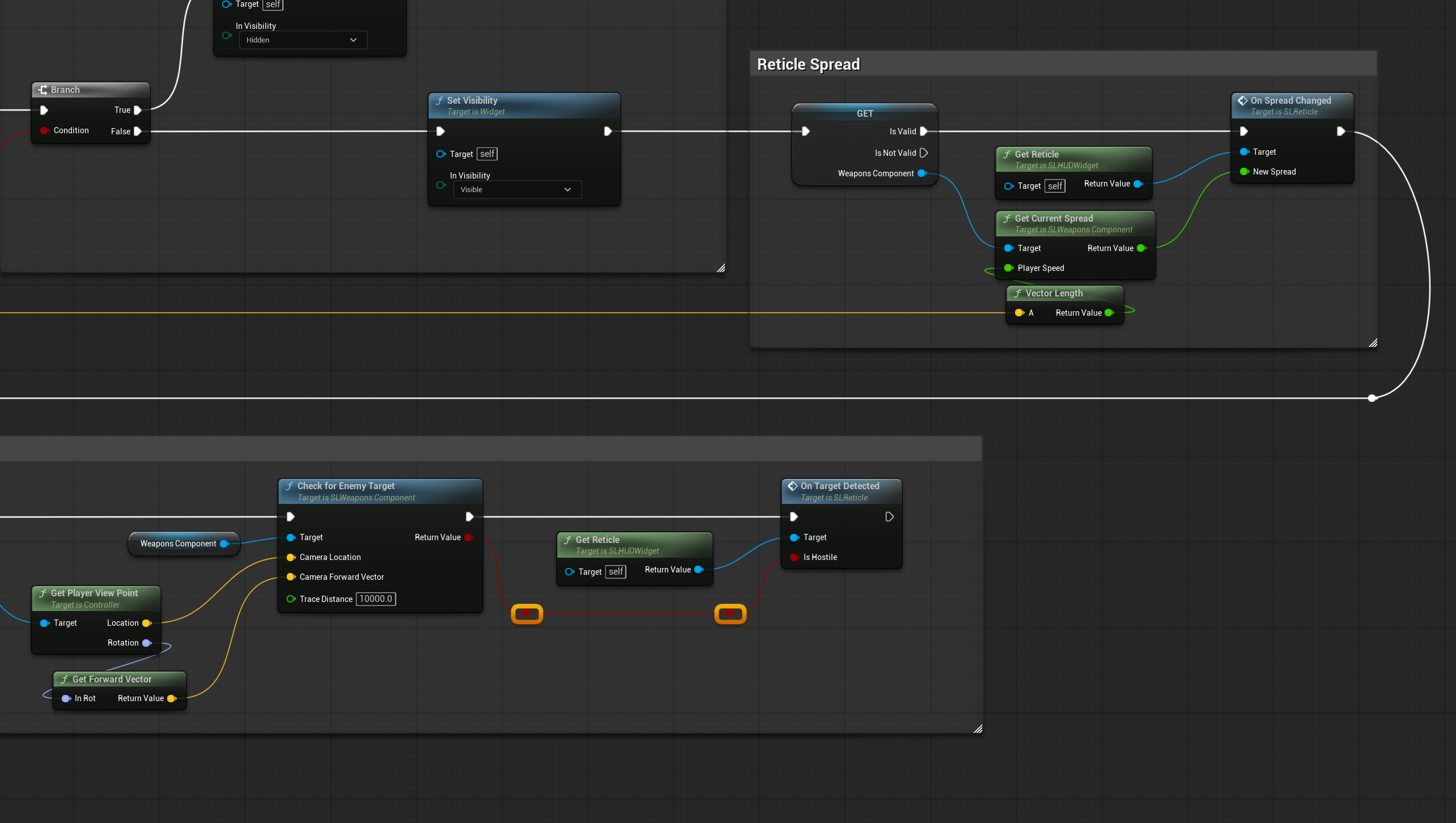Viewport: 1456px width, 823px height.
Task: Select the right red reroute node
Action: (x=731, y=614)
